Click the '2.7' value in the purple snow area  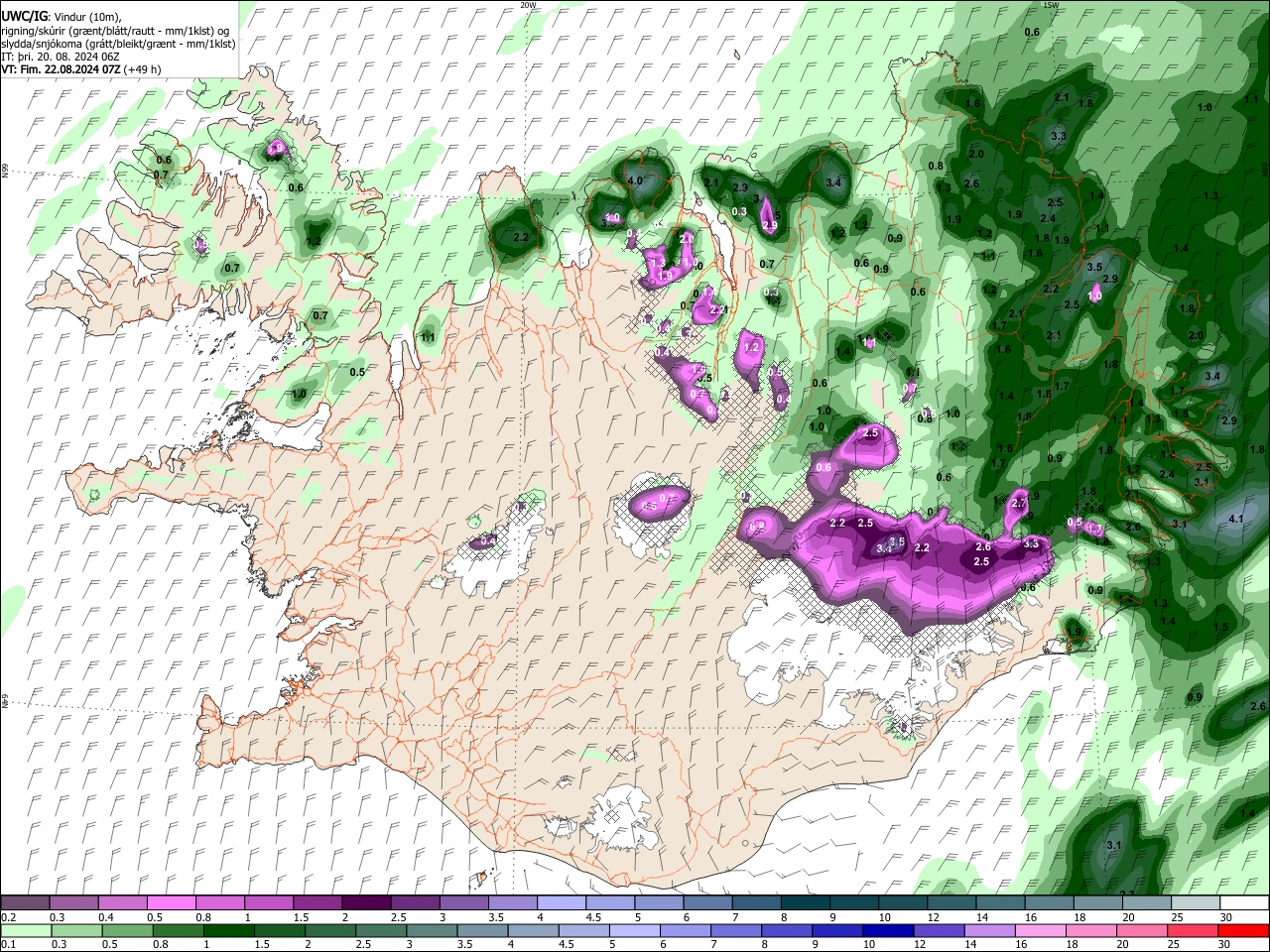1018,504
